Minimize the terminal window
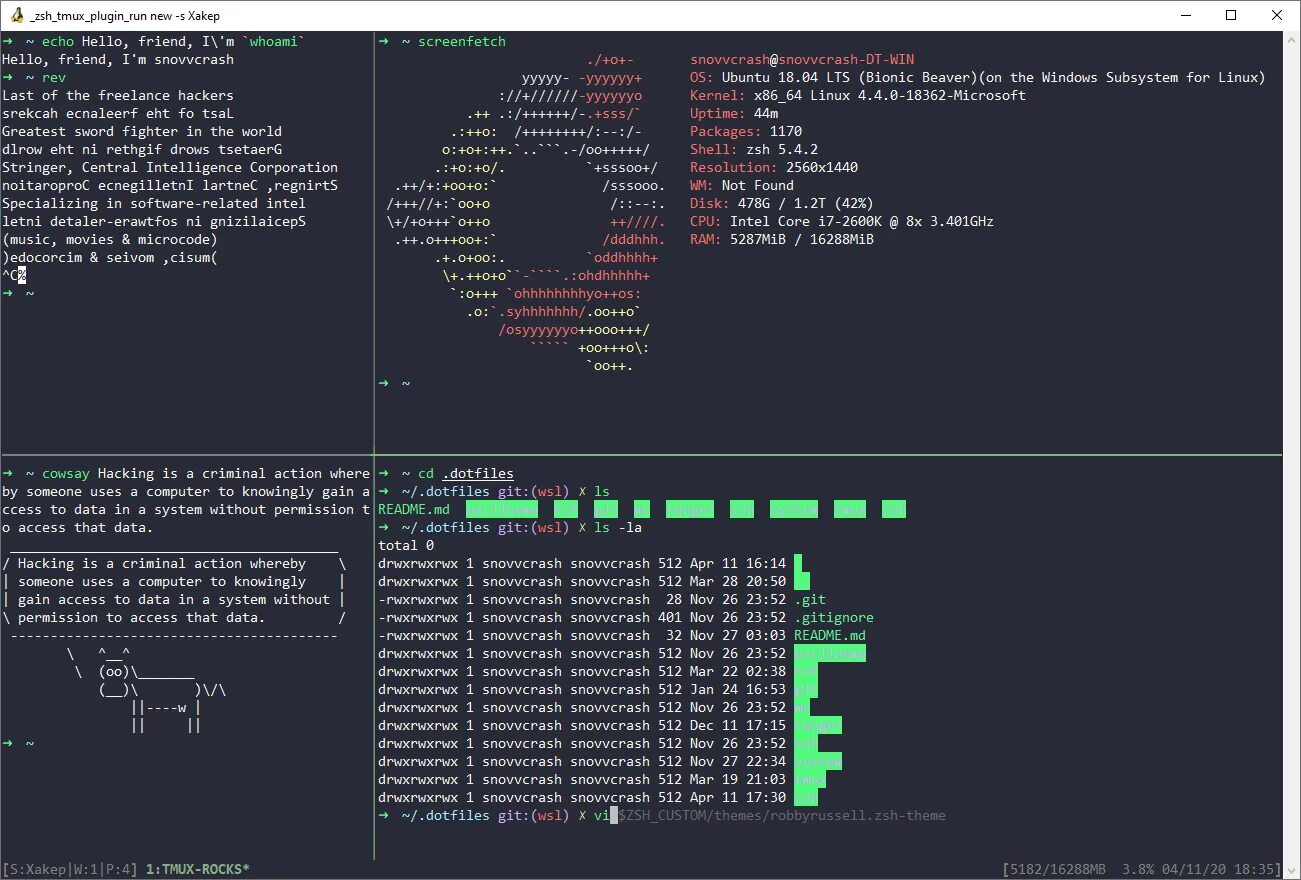Screen dimensions: 1301x880 [1185, 15]
